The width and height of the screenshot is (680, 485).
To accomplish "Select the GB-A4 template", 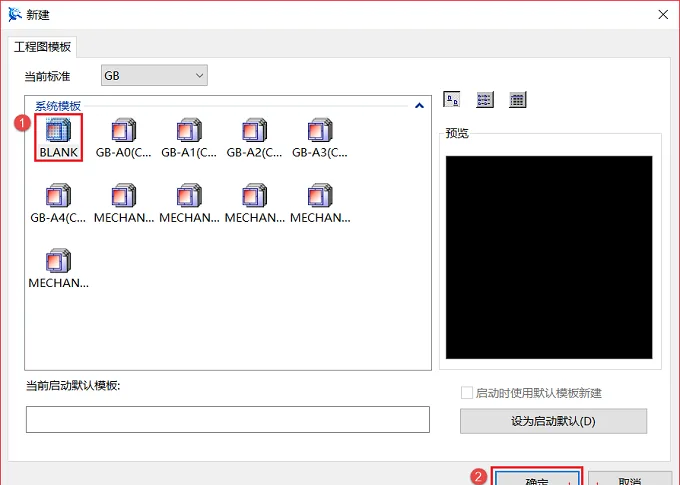I will click(58, 203).
